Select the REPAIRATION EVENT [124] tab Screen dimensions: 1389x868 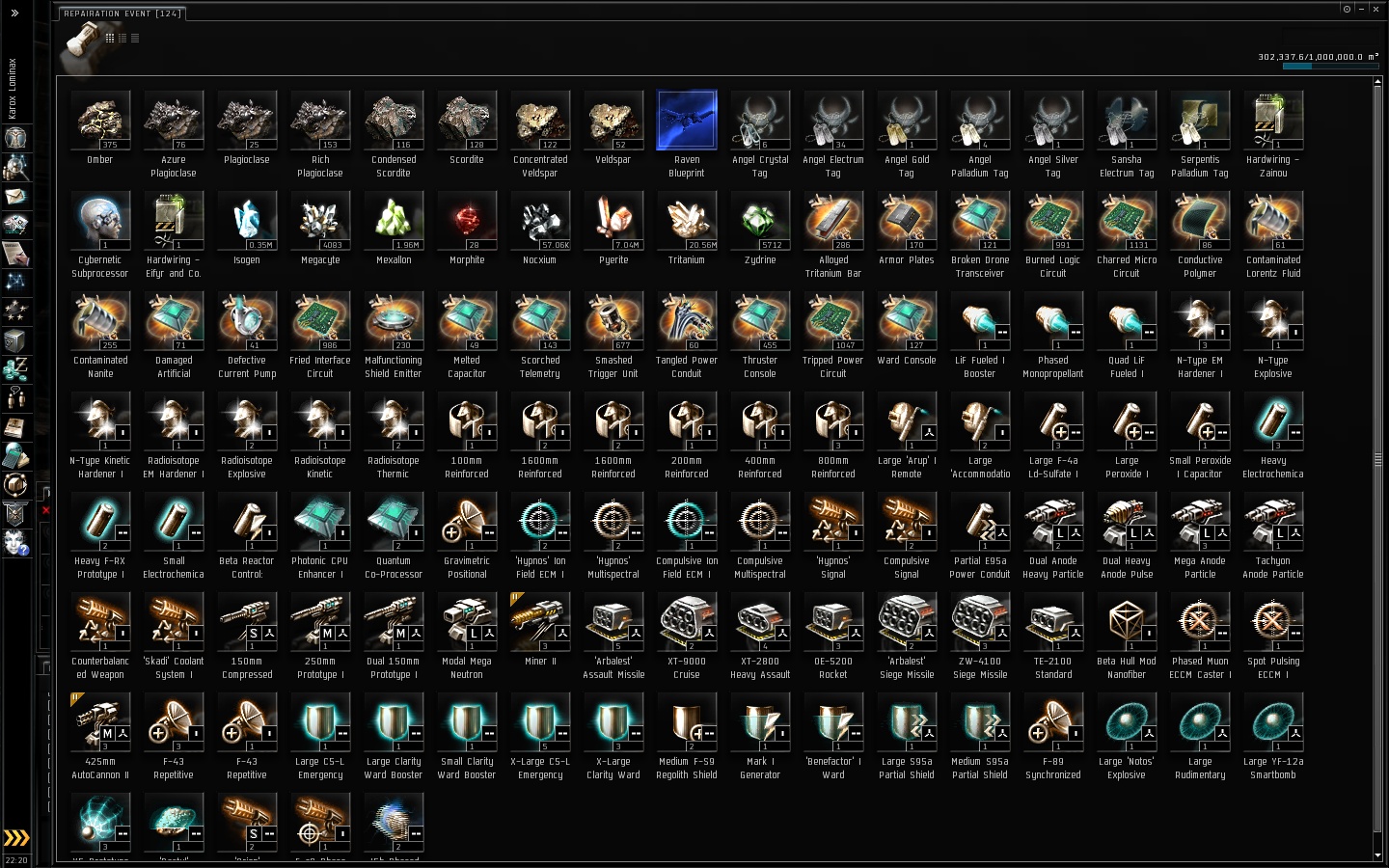(122, 14)
